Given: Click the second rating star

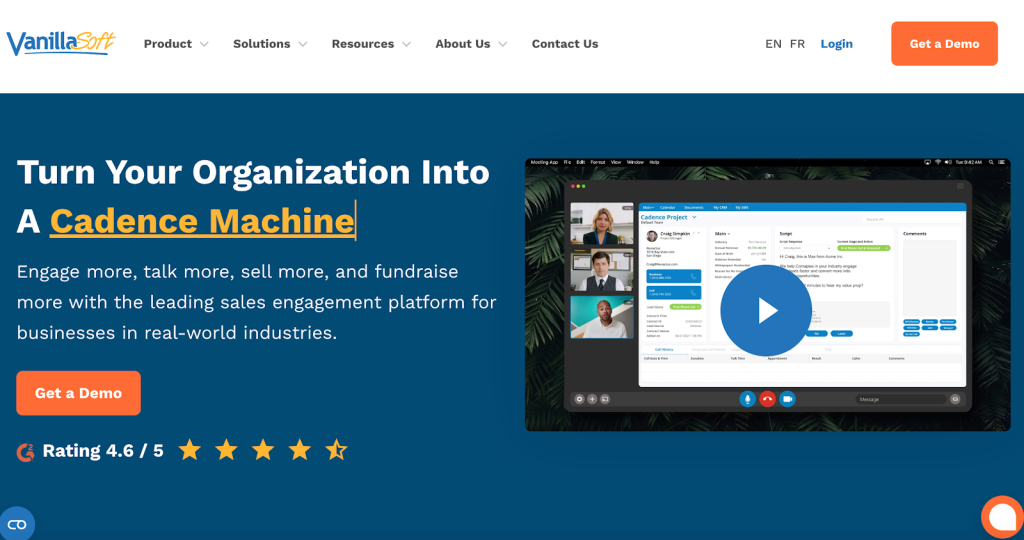Looking at the screenshot, I should [227, 450].
